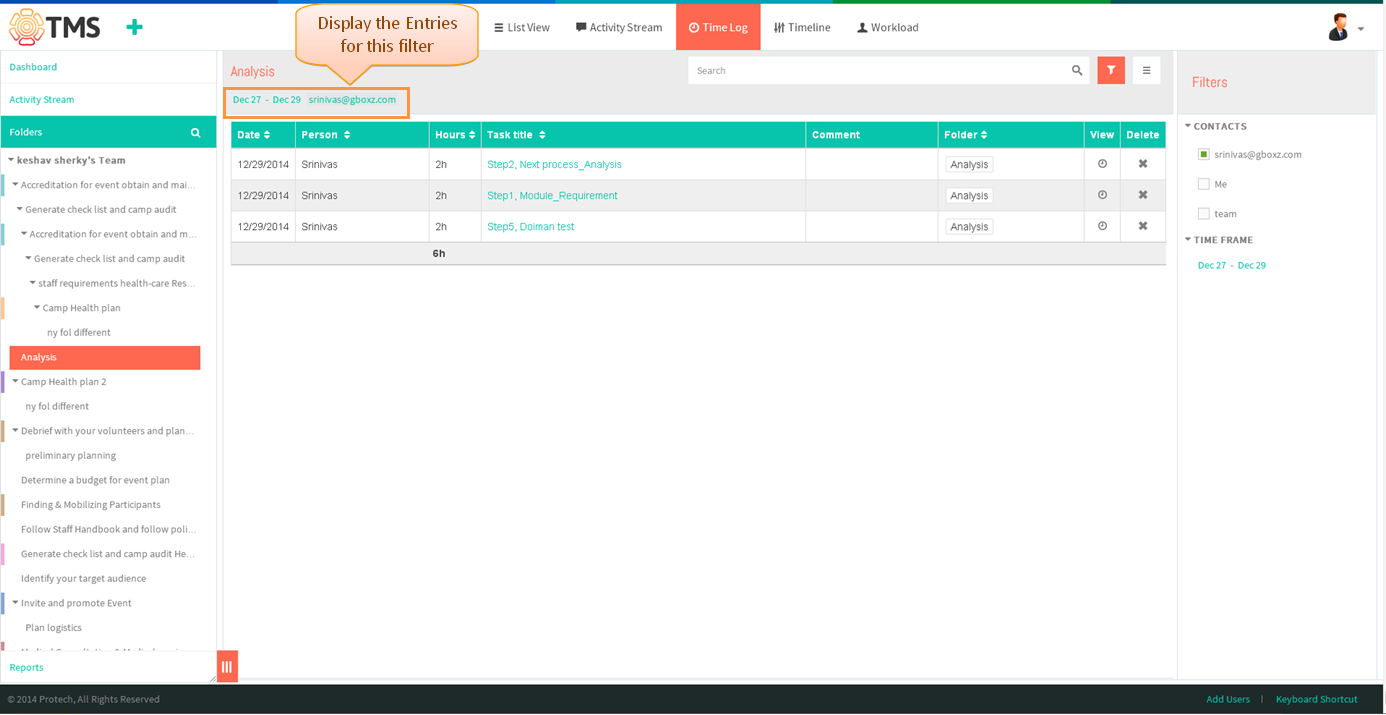The height and width of the screenshot is (715, 1386).
Task: Collapse Debrief with your volunteers folder
Action: tap(15, 430)
